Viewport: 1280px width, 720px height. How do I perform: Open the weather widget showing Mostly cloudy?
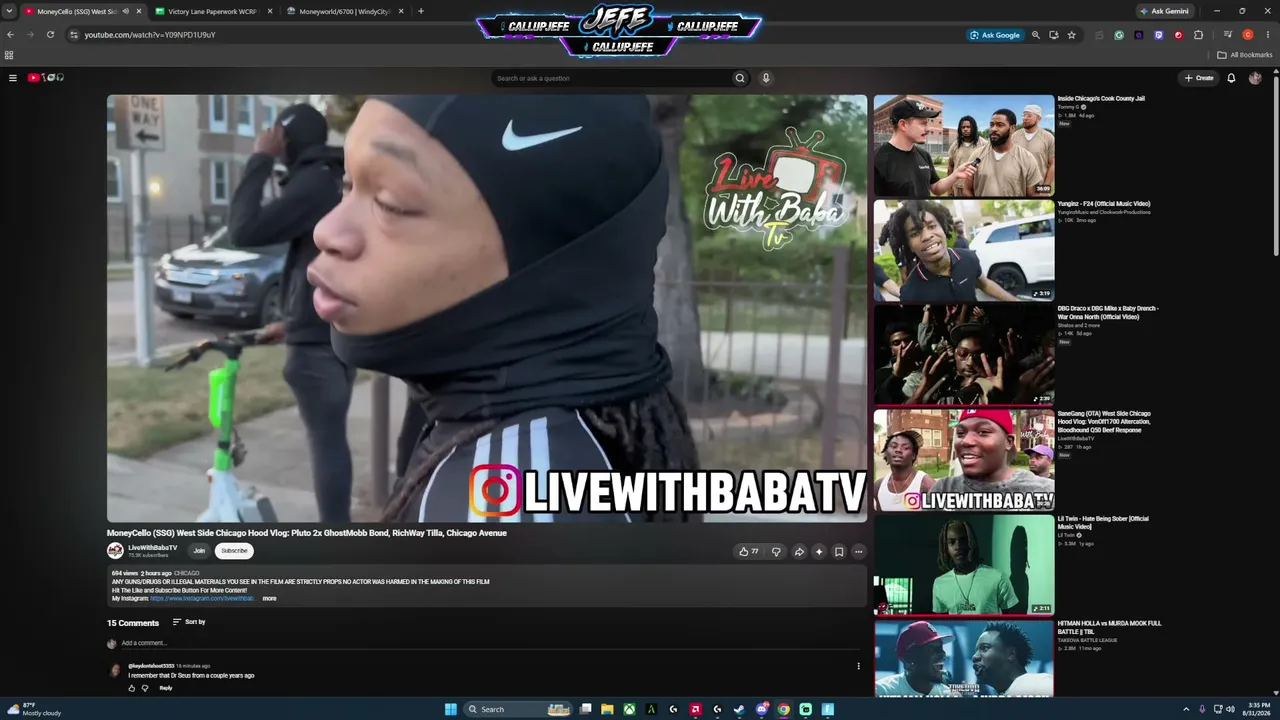coord(35,709)
